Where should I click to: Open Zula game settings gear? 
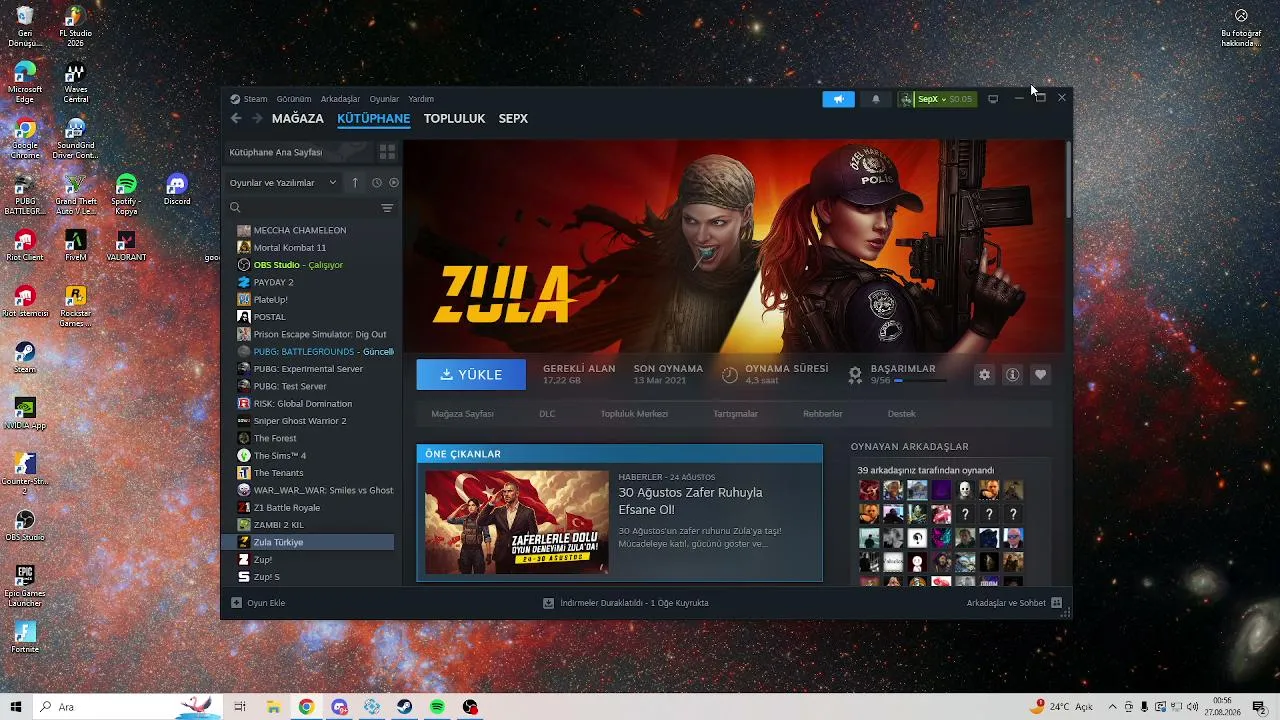click(x=985, y=374)
